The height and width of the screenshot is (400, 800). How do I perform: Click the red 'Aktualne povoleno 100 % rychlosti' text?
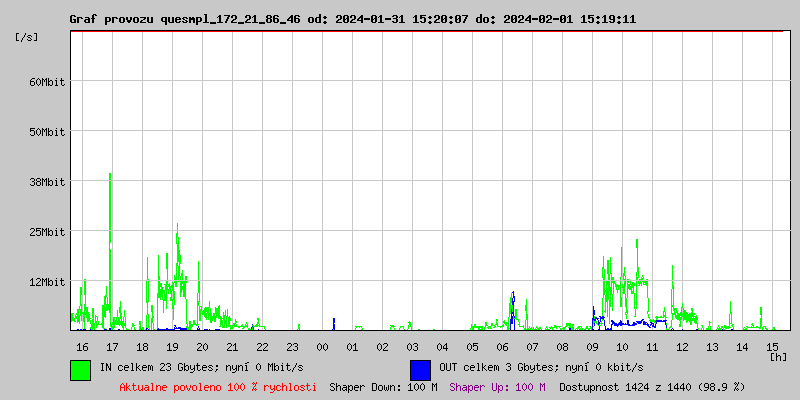pyautogui.click(x=218, y=386)
